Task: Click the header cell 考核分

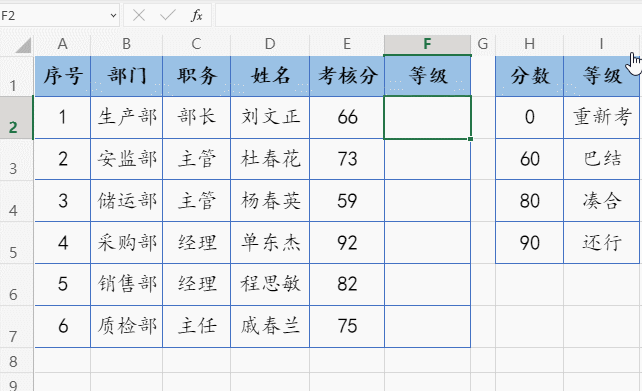Action: click(x=347, y=76)
